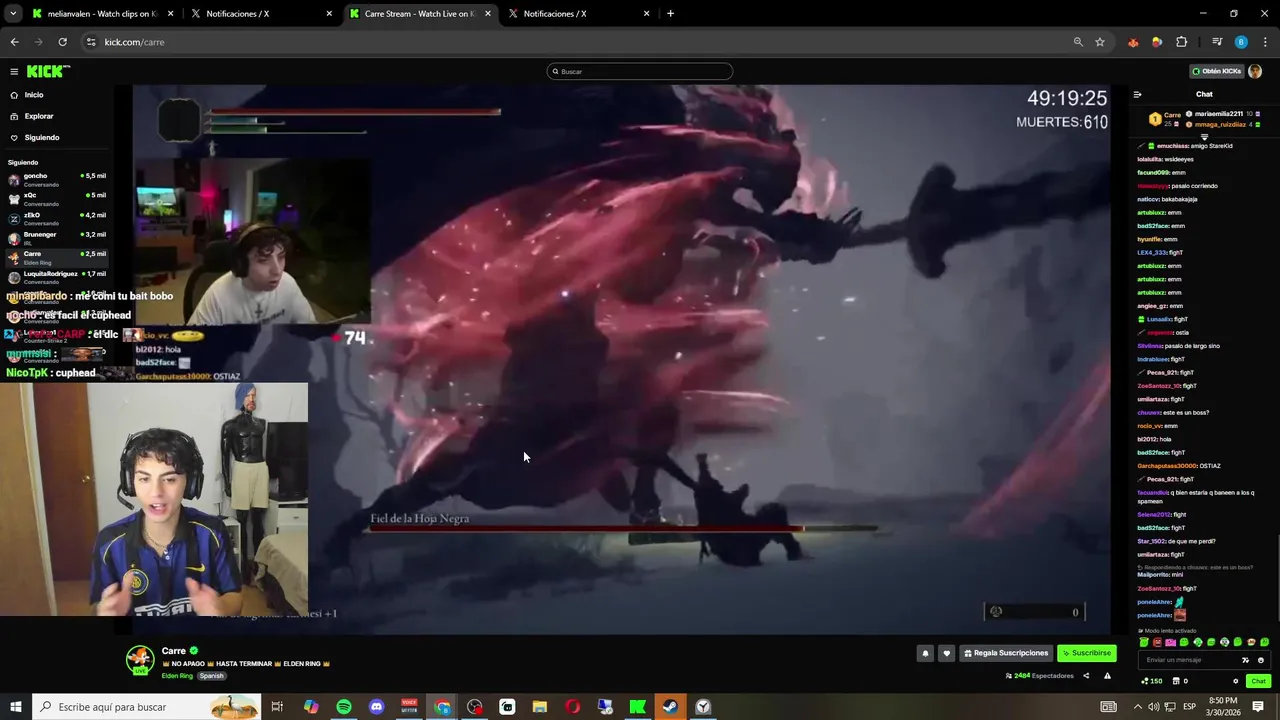
Task: Open Chrome zoom magnifier icon in address bar
Action: click(1078, 42)
